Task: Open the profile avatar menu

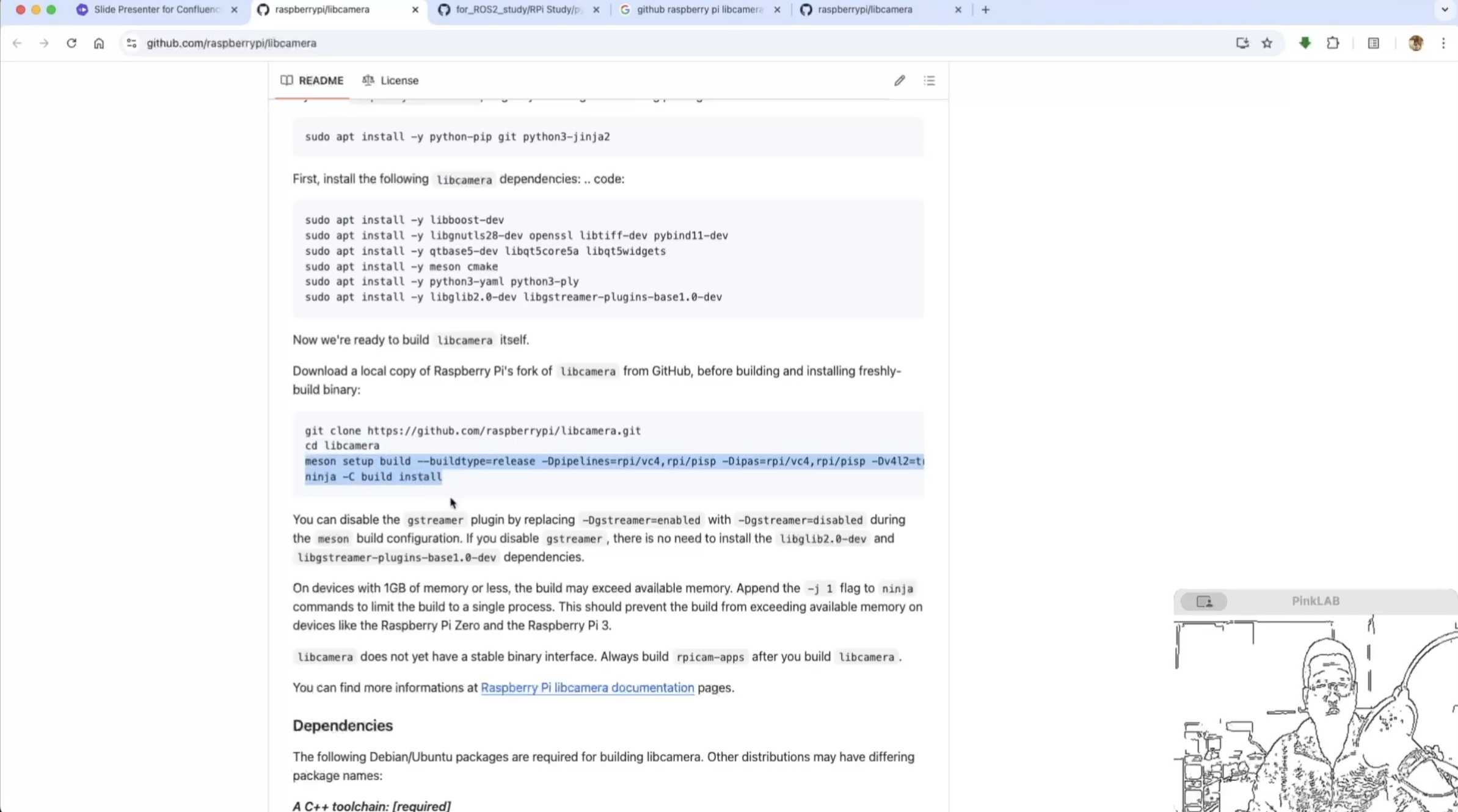Action: click(x=1415, y=43)
